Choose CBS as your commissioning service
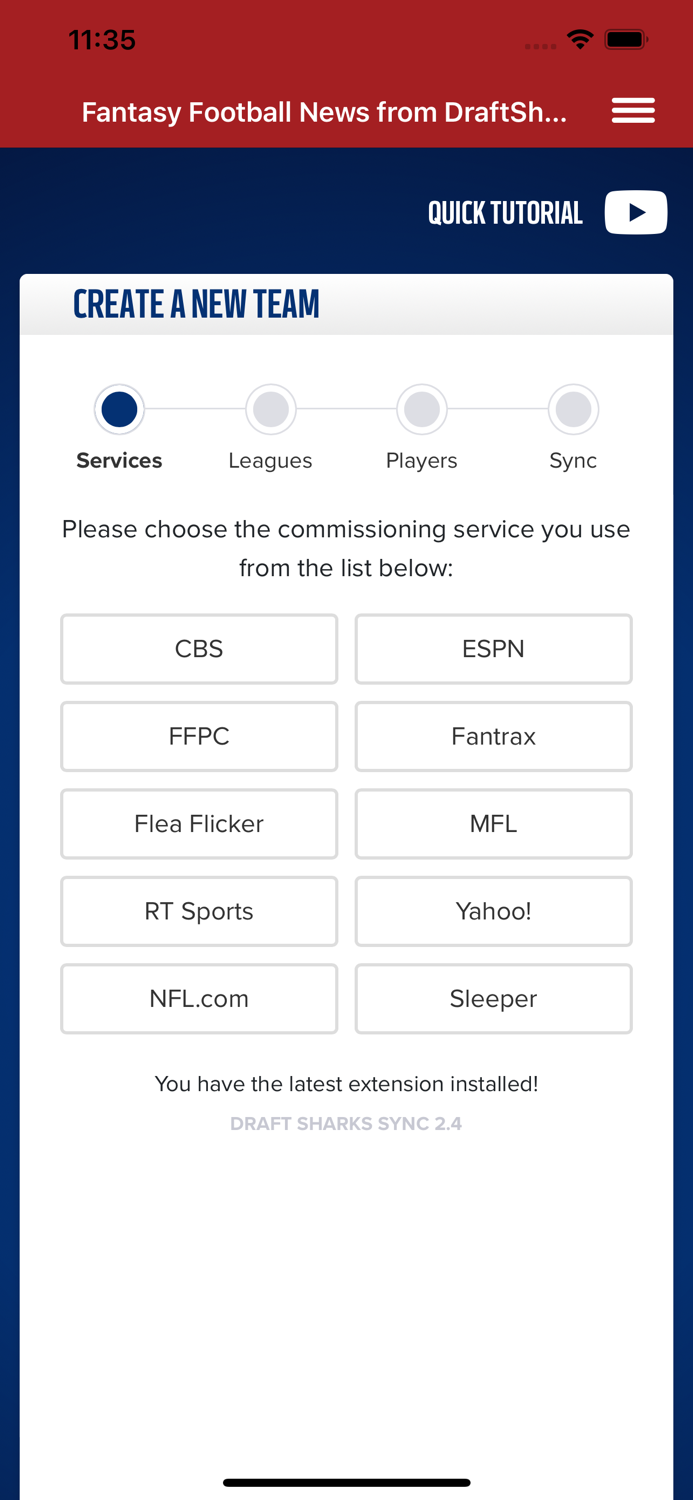Image resolution: width=693 pixels, height=1500 pixels. (199, 649)
